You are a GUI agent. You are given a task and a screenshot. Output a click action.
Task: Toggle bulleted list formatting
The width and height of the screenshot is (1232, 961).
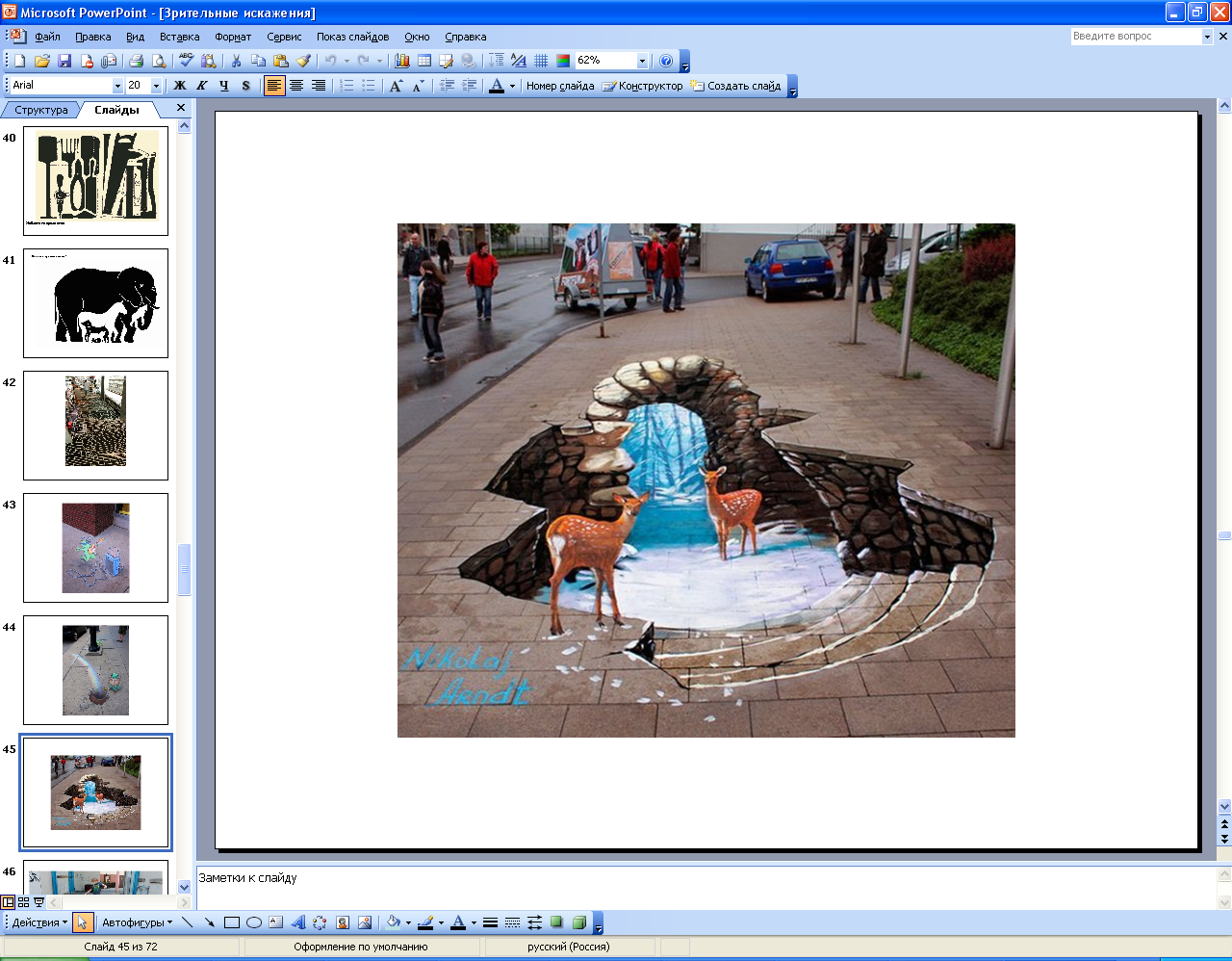pyautogui.click(x=369, y=86)
